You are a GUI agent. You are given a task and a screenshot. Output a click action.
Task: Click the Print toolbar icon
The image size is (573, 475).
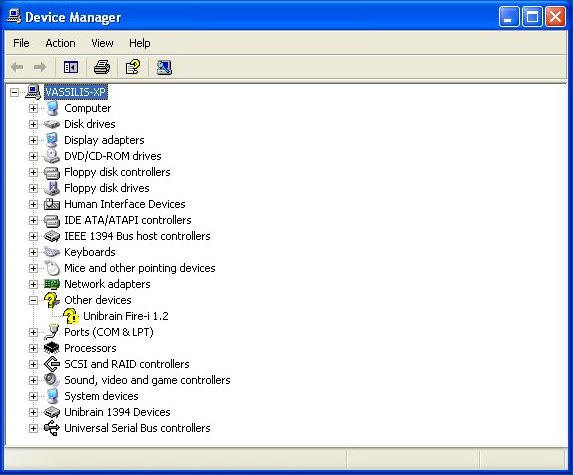coord(102,67)
